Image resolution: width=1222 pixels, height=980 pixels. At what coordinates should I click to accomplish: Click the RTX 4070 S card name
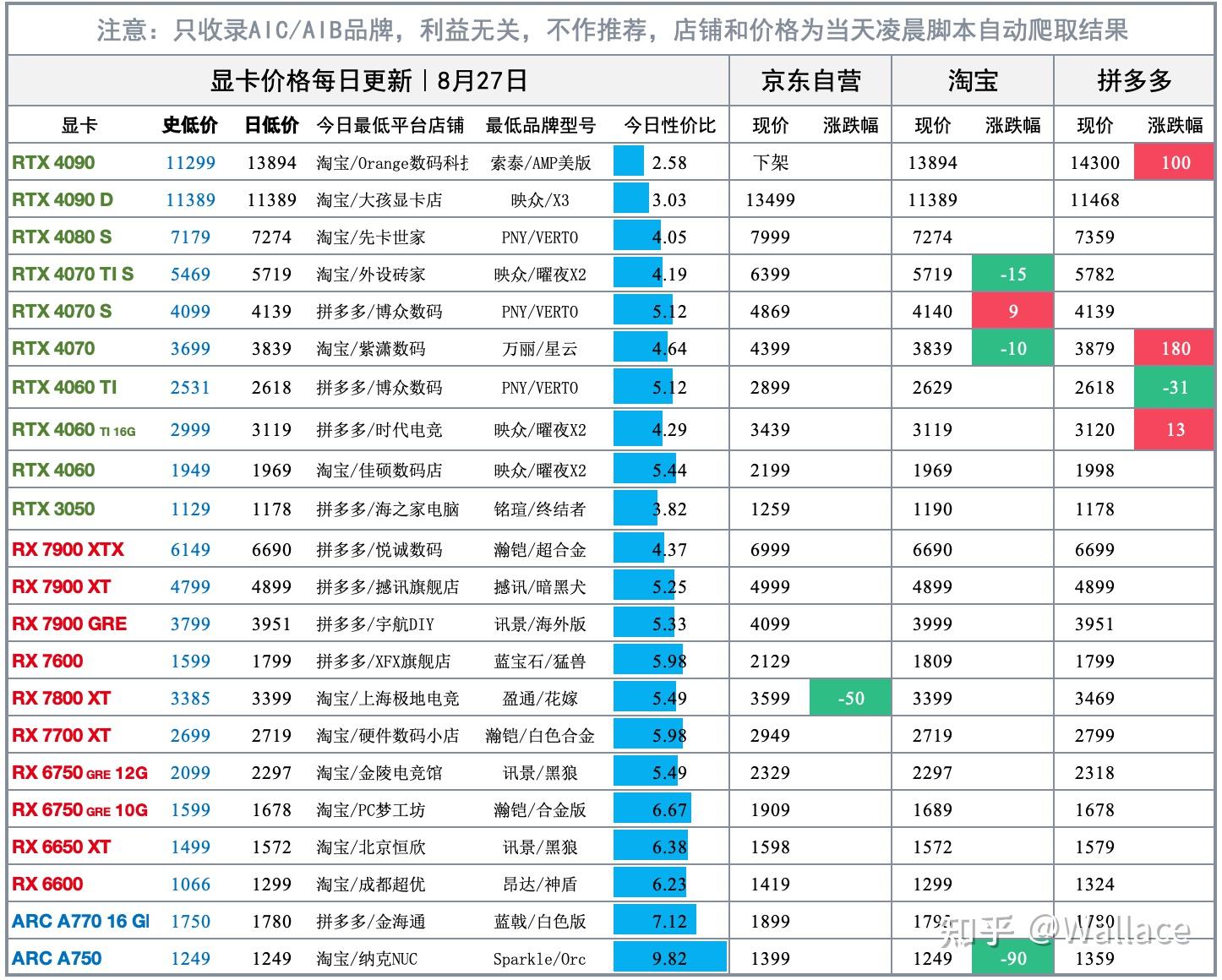click(x=62, y=312)
